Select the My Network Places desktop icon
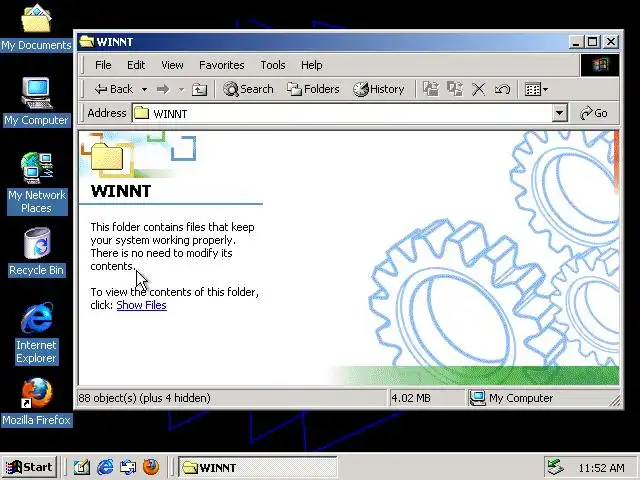The width and height of the screenshot is (640, 480). coord(37,183)
